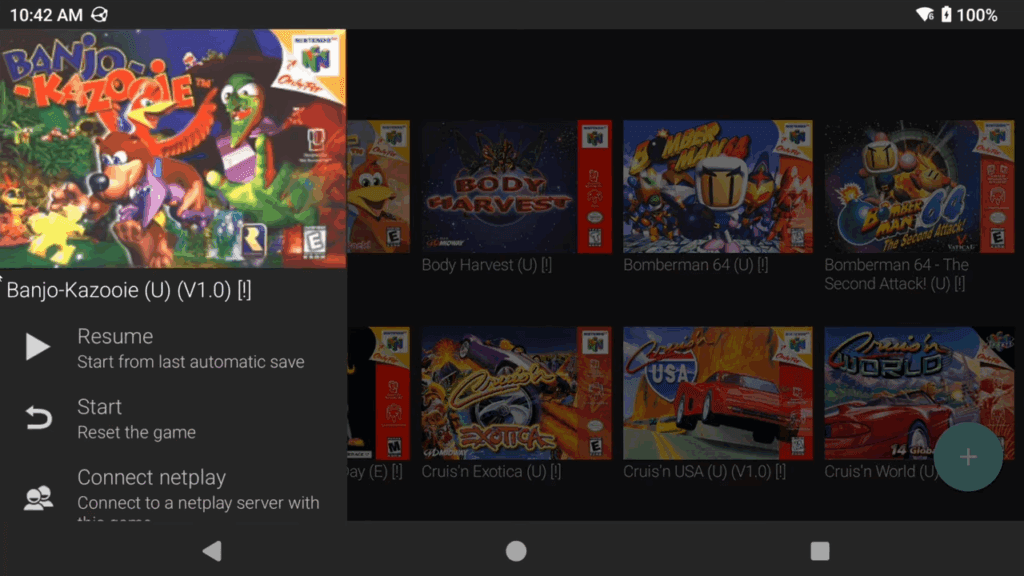This screenshot has height=576, width=1024.
Task: Tap the floating plus add button
Action: pyautogui.click(x=968, y=456)
